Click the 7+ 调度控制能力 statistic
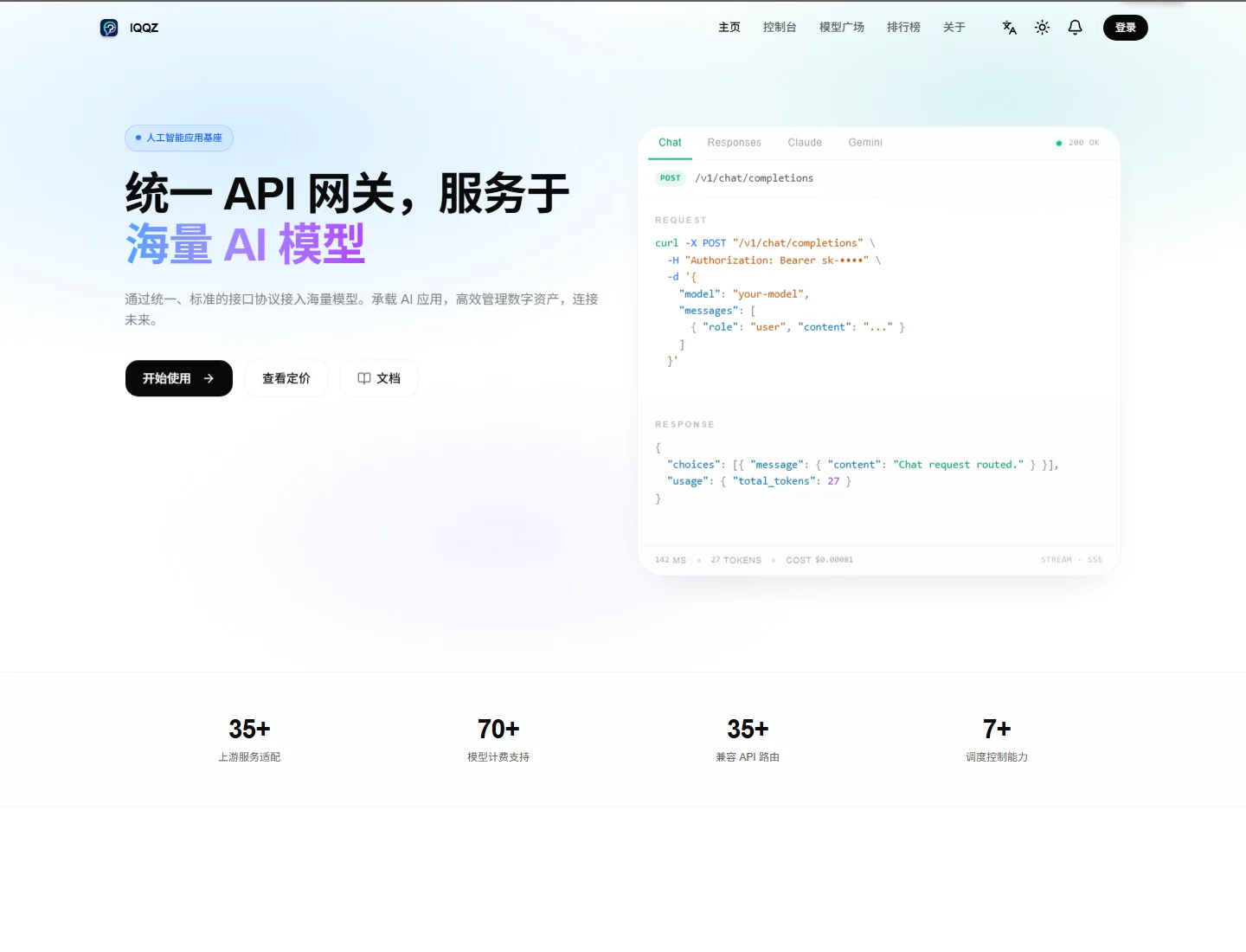The height and width of the screenshot is (952, 1246). pos(997,741)
